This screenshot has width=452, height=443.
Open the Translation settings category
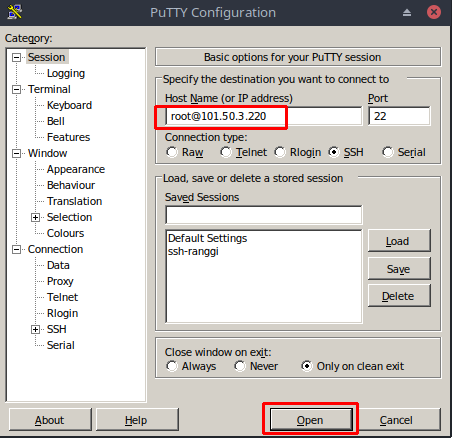pyautogui.click(x=74, y=201)
